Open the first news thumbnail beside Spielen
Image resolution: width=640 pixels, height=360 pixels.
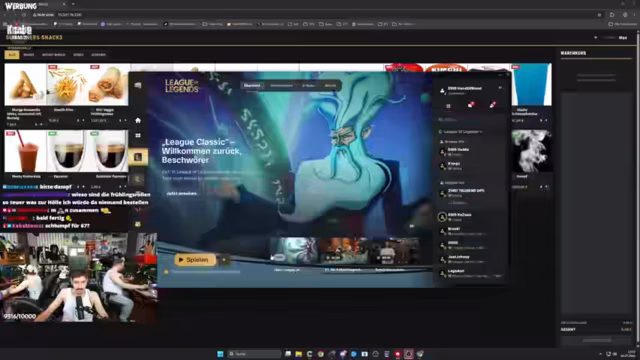point(293,251)
